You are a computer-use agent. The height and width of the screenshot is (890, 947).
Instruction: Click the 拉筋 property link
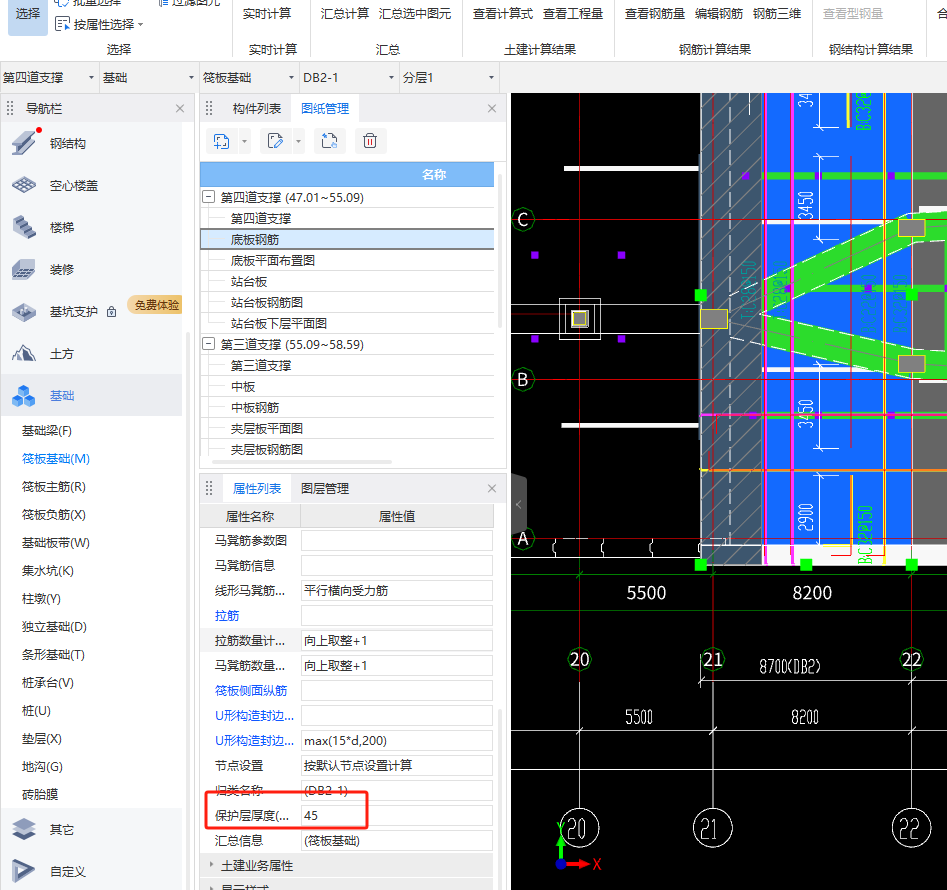coord(227,615)
